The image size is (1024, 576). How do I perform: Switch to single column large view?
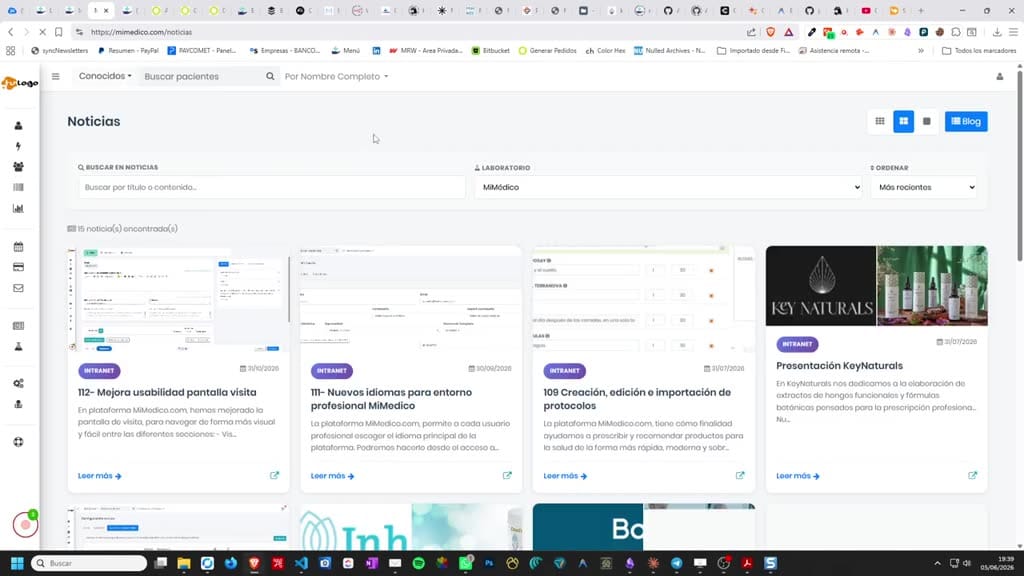(926, 121)
